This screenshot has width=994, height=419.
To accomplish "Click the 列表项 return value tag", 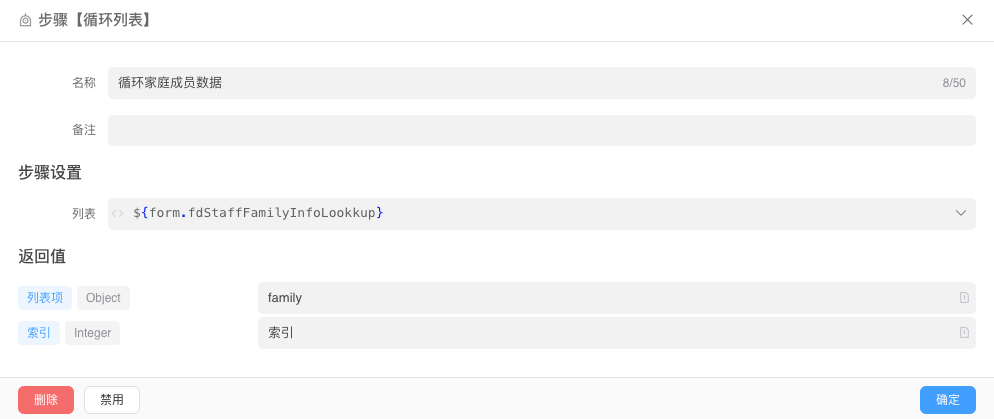I will pyautogui.click(x=45, y=298).
